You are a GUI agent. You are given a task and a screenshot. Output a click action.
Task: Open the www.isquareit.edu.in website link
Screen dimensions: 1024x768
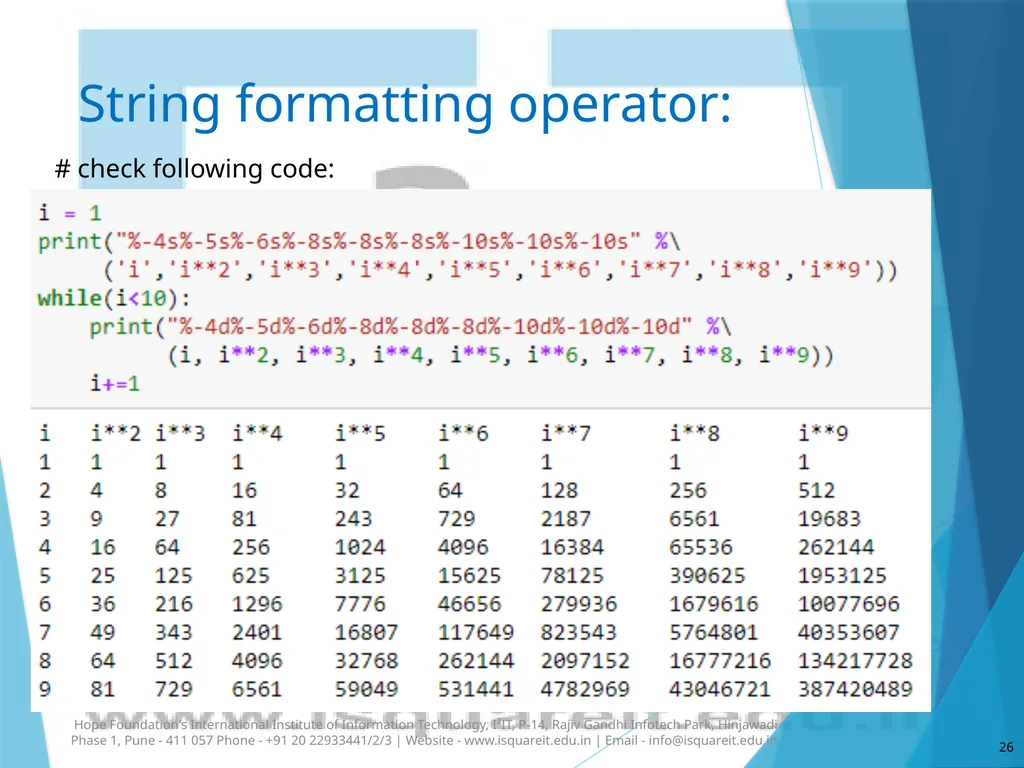[528, 741]
